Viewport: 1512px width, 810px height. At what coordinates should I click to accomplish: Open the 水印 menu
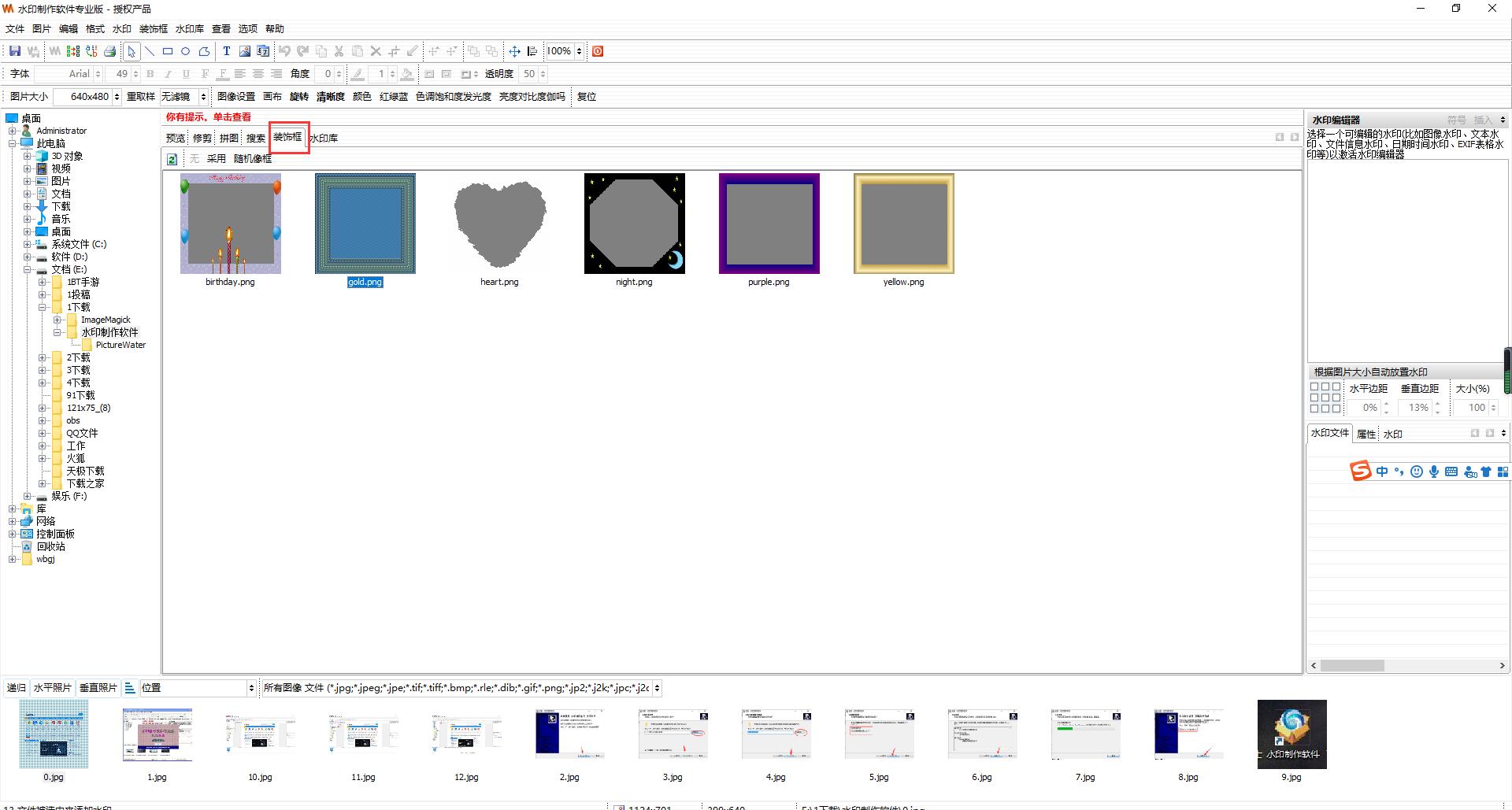122,29
